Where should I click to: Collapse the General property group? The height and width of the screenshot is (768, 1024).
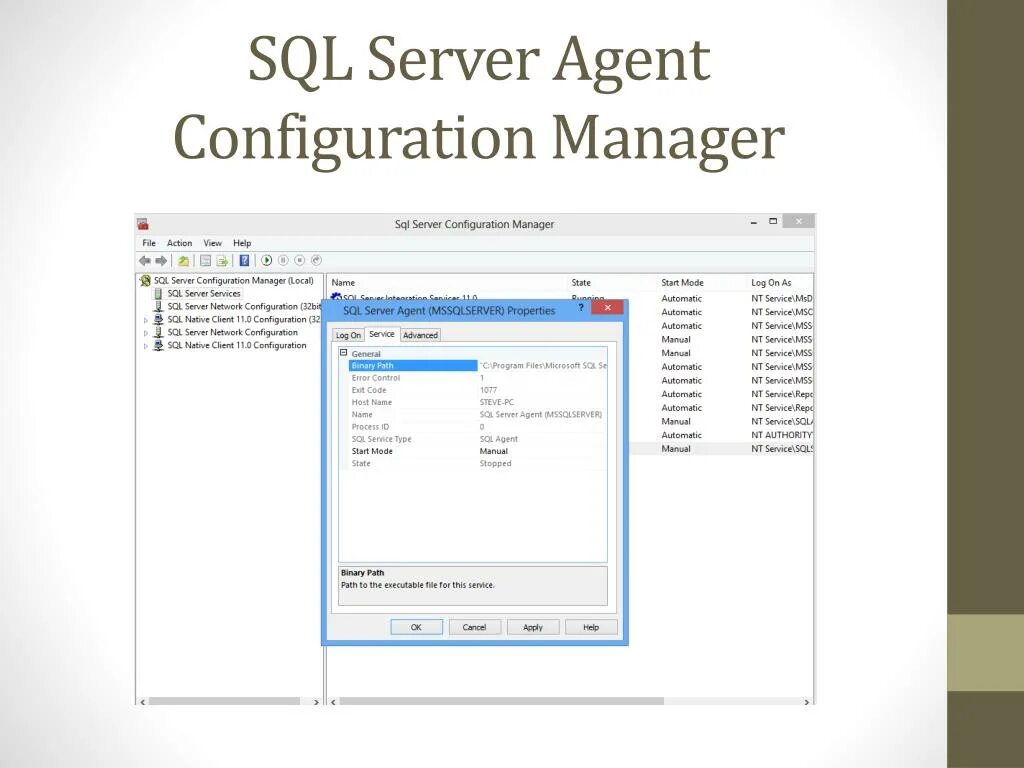click(x=344, y=353)
